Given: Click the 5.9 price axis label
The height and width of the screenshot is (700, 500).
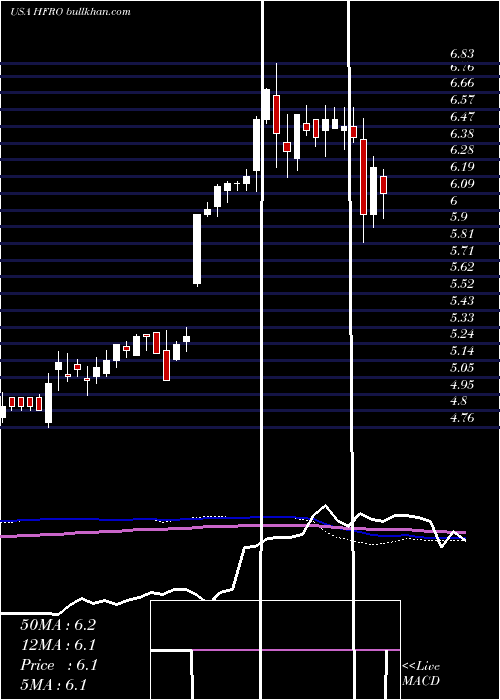Looking at the screenshot, I should [x=458, y=217].
